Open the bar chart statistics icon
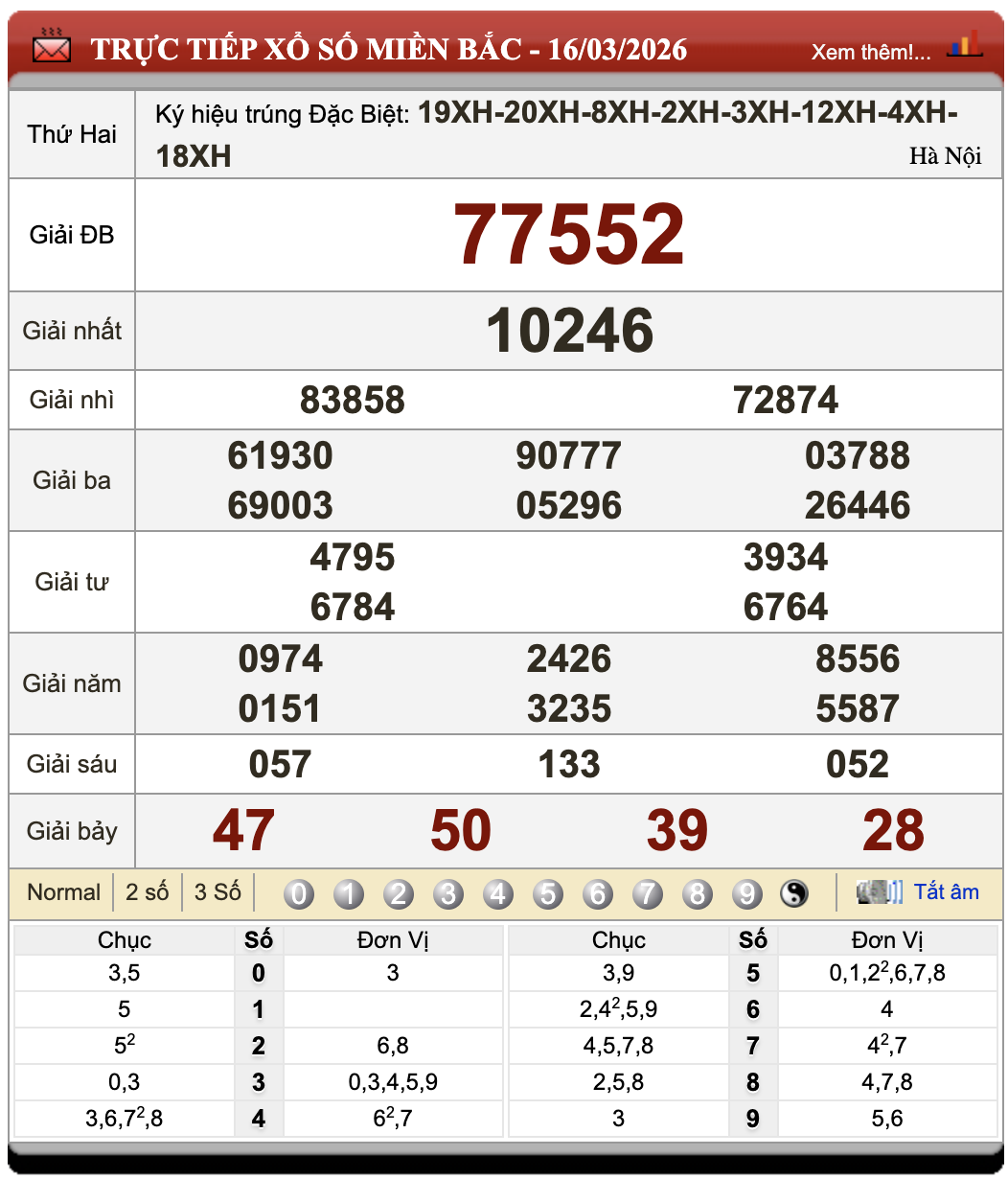1008x1179 pixels. pos(963,45)
